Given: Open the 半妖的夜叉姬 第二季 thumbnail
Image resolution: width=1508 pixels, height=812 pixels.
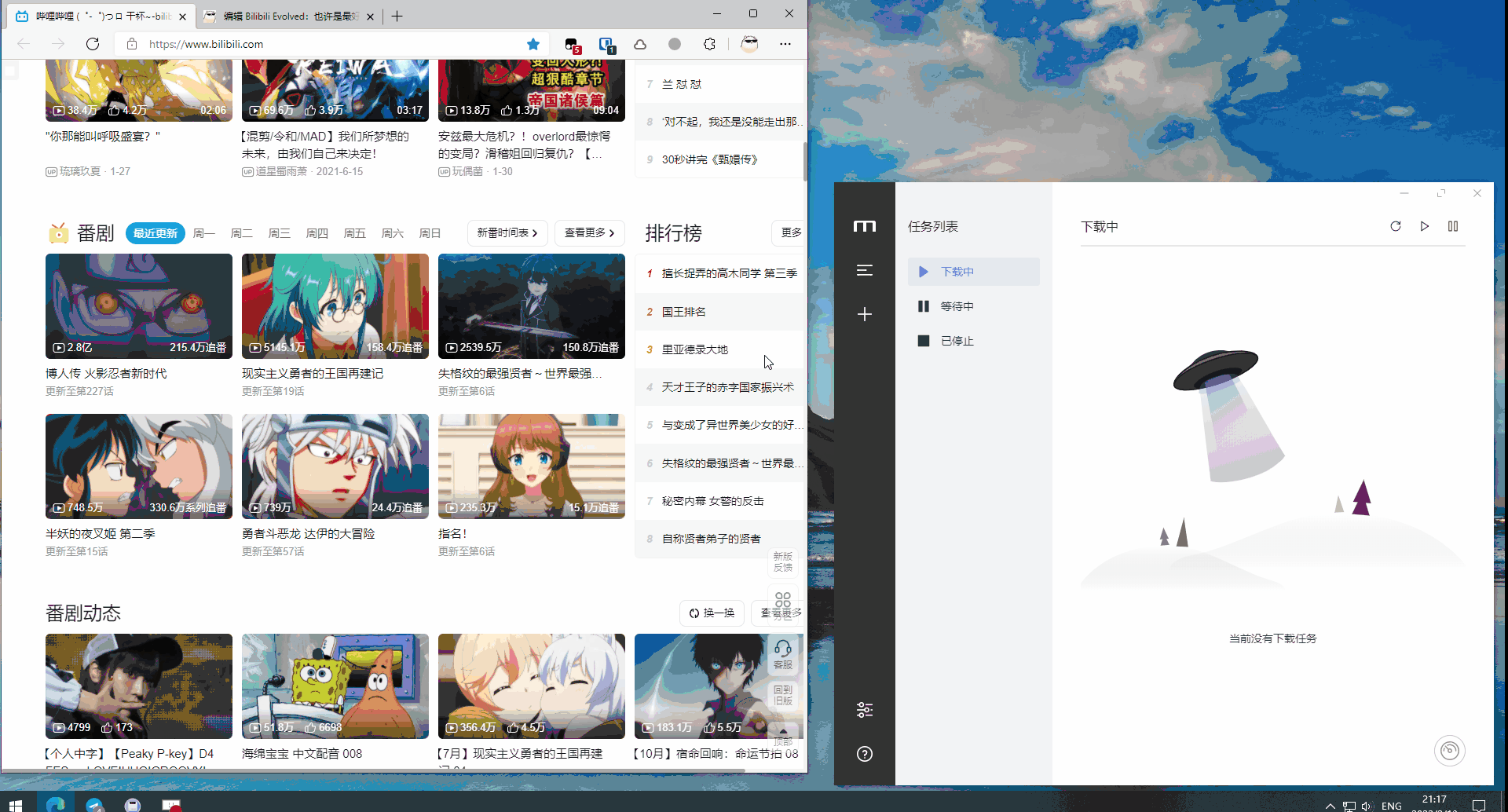Looking at the screenshot, I should pos(139,466).
